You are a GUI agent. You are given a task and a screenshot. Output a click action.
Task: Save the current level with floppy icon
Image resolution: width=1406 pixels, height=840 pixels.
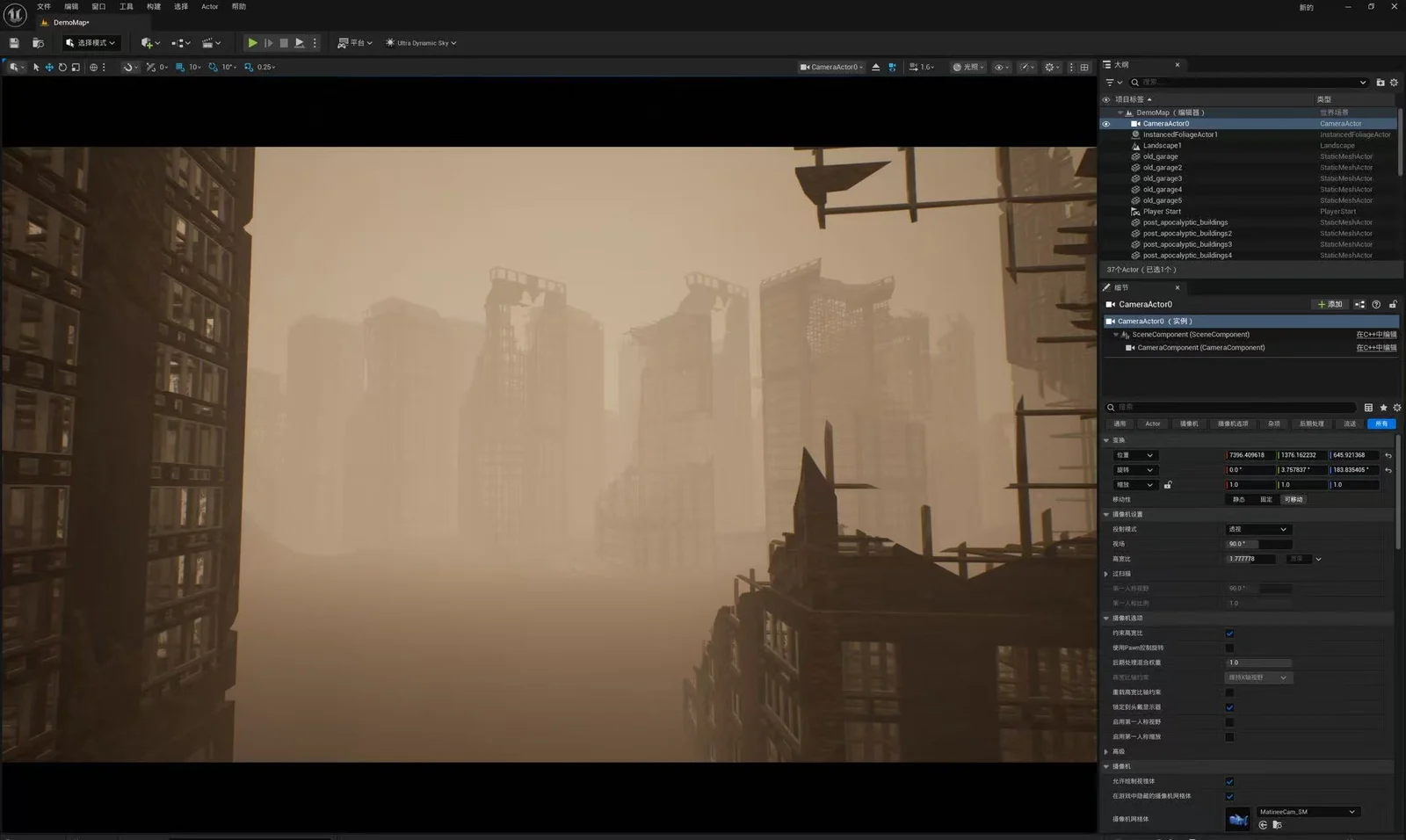click(14, 42)
